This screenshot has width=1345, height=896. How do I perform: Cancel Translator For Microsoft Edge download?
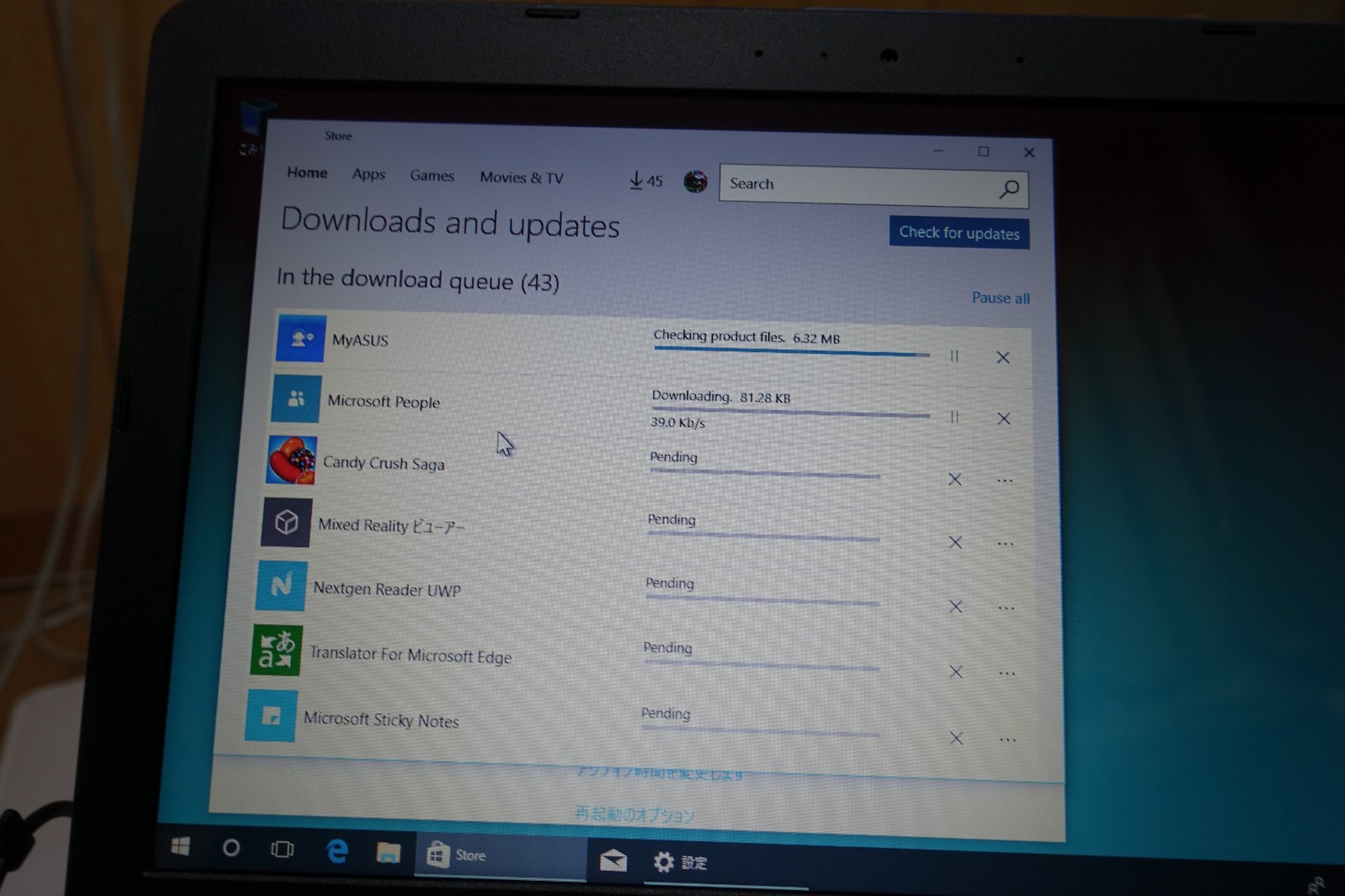pos(956,672)
